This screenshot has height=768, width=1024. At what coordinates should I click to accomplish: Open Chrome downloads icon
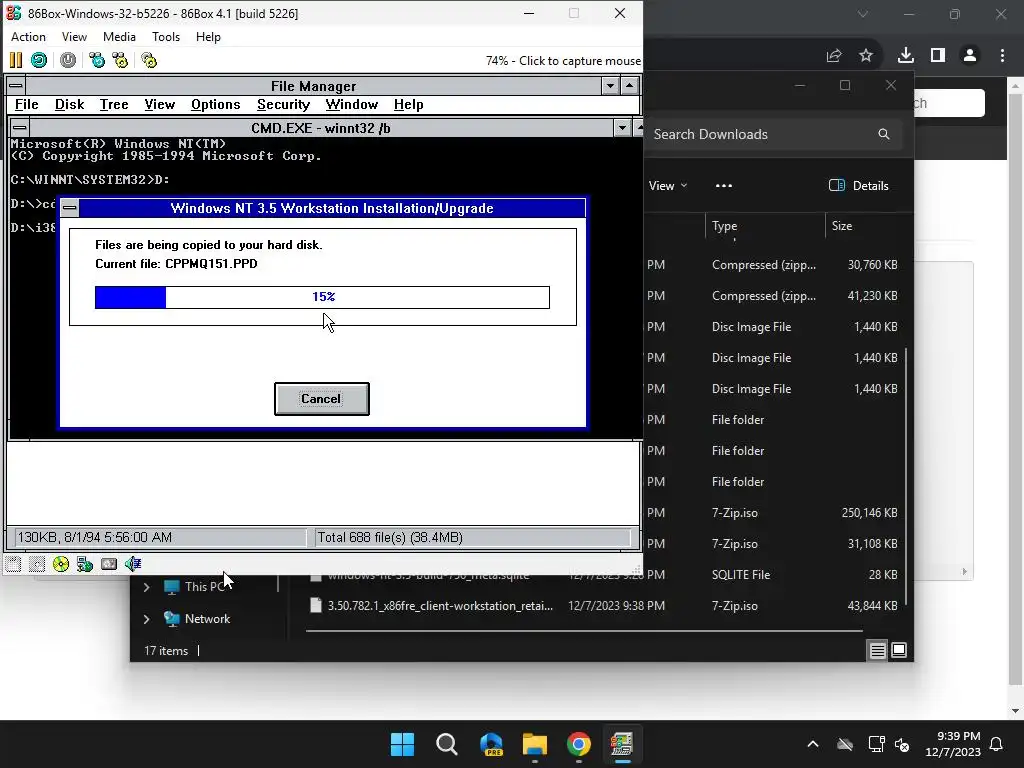(906, 56)
